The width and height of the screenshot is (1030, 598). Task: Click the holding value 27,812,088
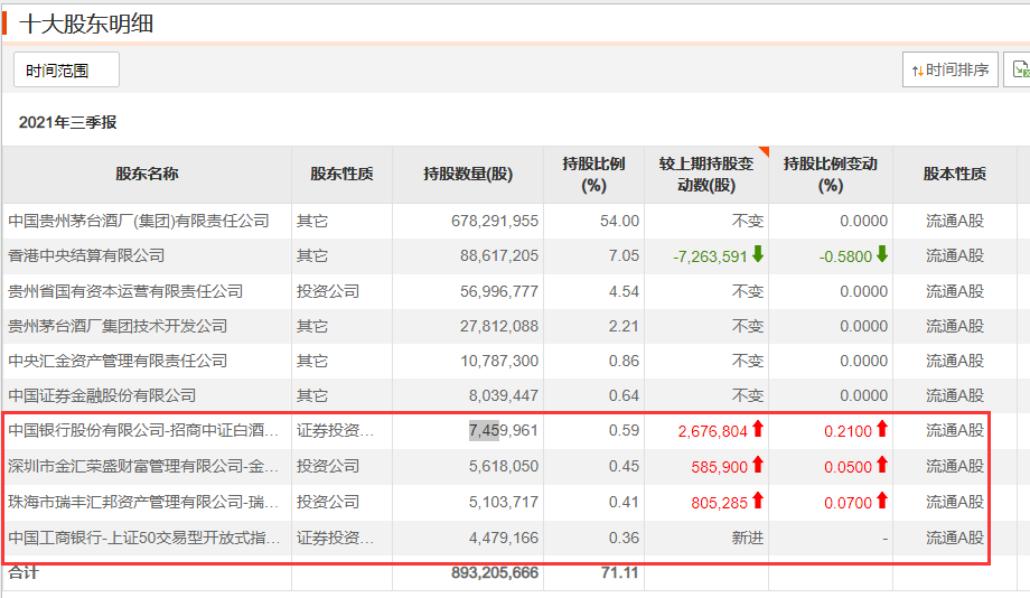(499, 326)
